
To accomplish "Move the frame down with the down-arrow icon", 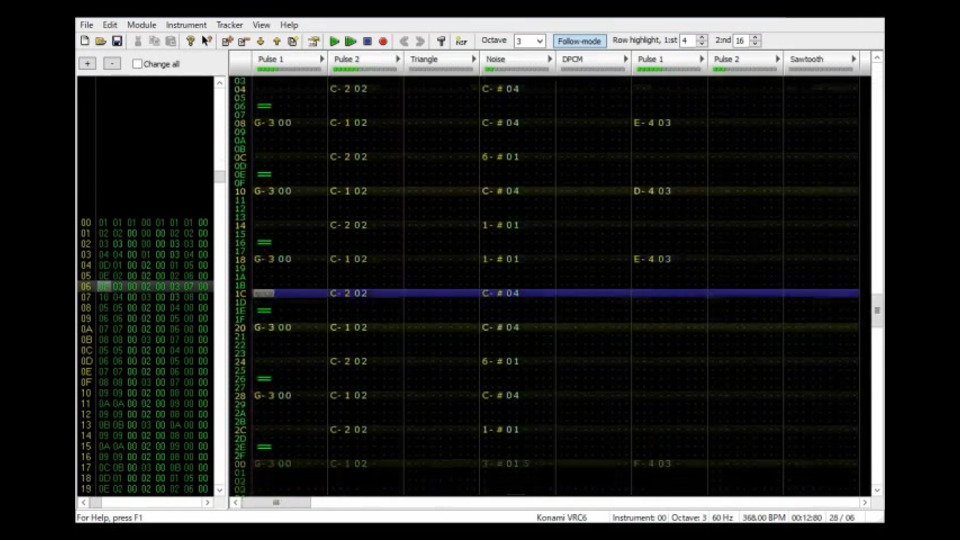I will (260, 41).
